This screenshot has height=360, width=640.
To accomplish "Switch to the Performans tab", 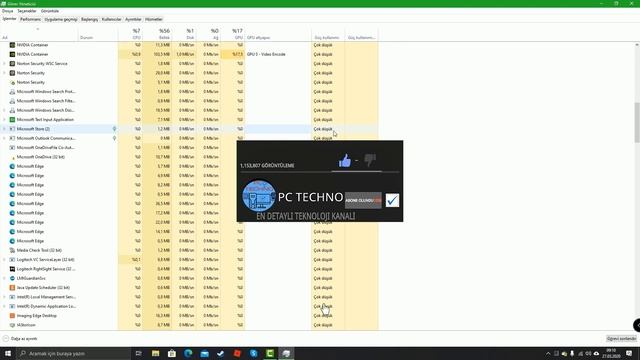I will (x=31, y=19).
